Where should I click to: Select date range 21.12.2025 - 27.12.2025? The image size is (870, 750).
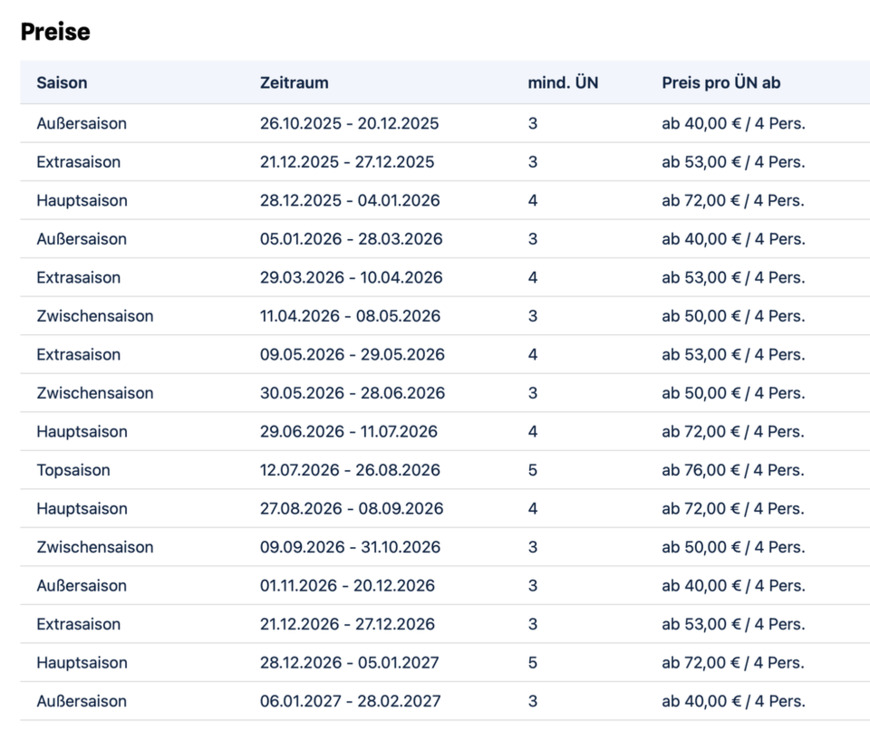(x=347, y=162)
